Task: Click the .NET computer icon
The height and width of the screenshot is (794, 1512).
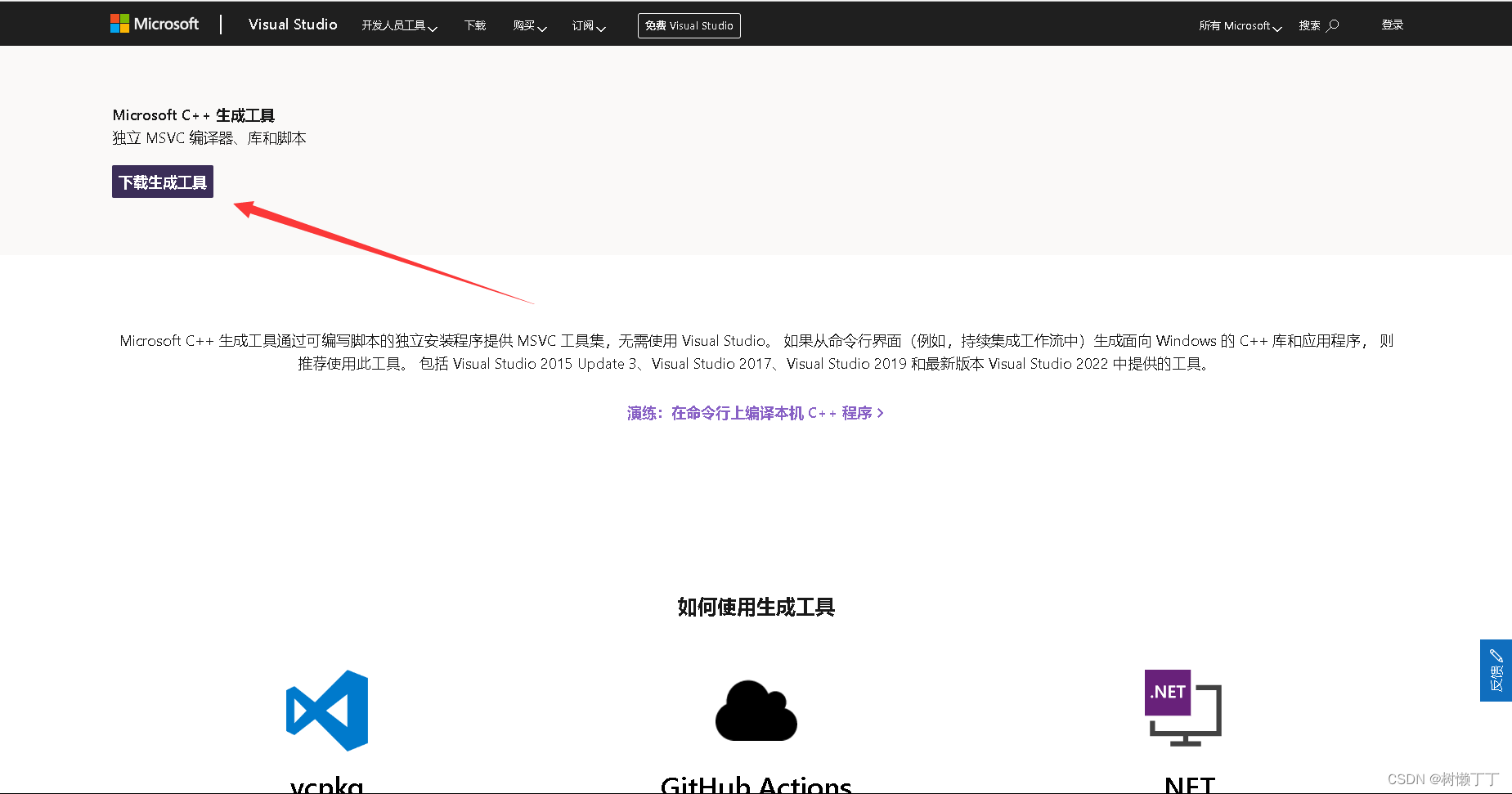Action: (x=1183, y=708)
